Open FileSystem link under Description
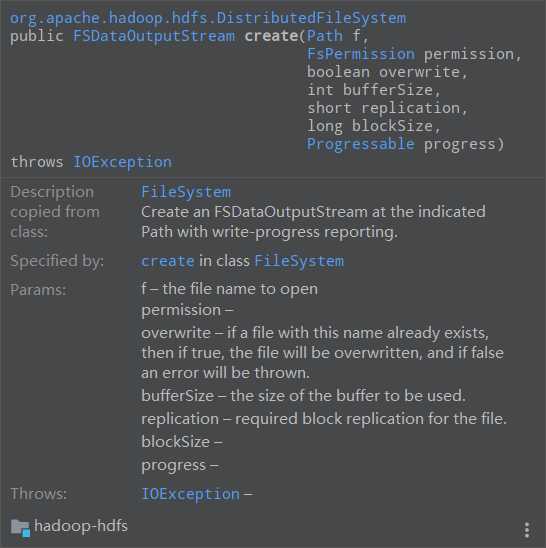Image resolution: width=546 pixels, height=548 pixels. click(x=186, y=192)
